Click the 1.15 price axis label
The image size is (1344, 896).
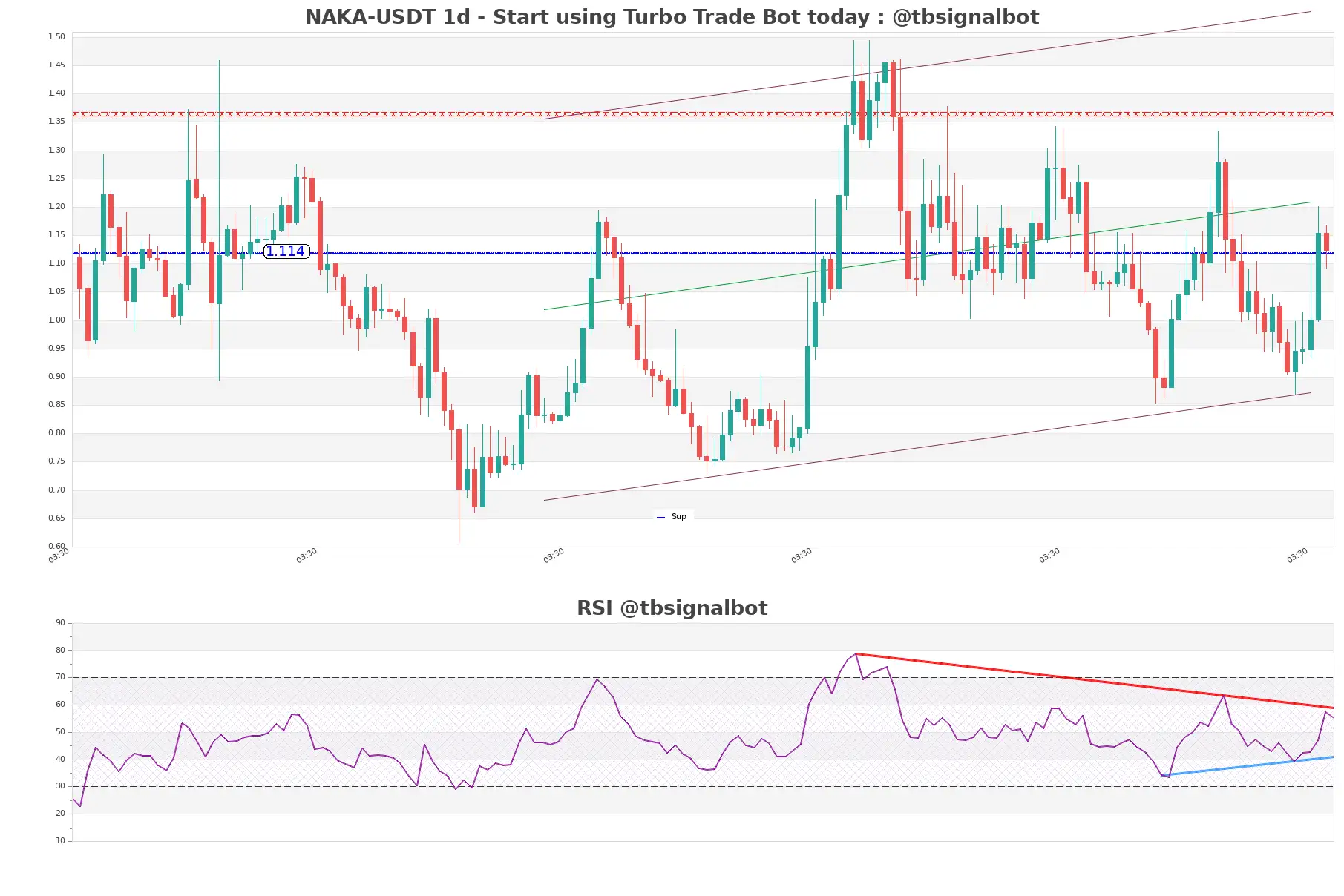[x=56, y=235]
